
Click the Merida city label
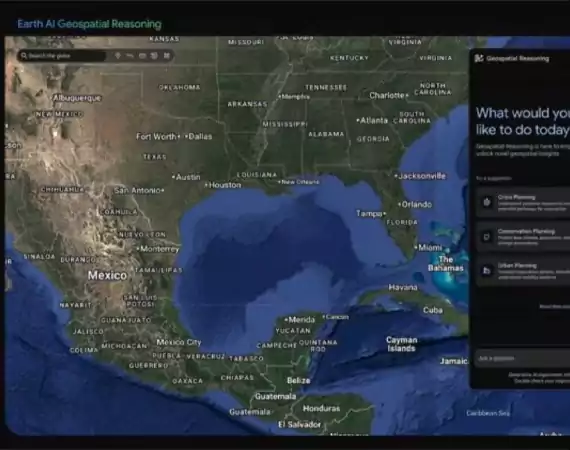(302, 320)
